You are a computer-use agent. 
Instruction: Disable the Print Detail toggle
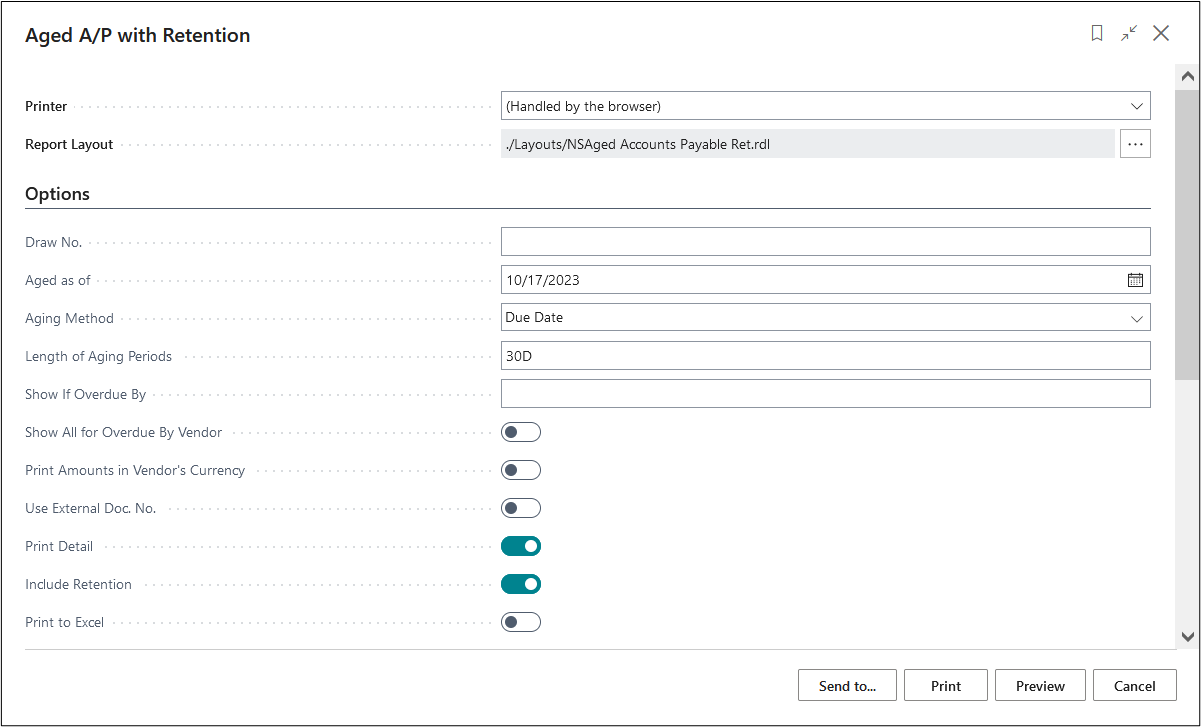click(520, 546)
